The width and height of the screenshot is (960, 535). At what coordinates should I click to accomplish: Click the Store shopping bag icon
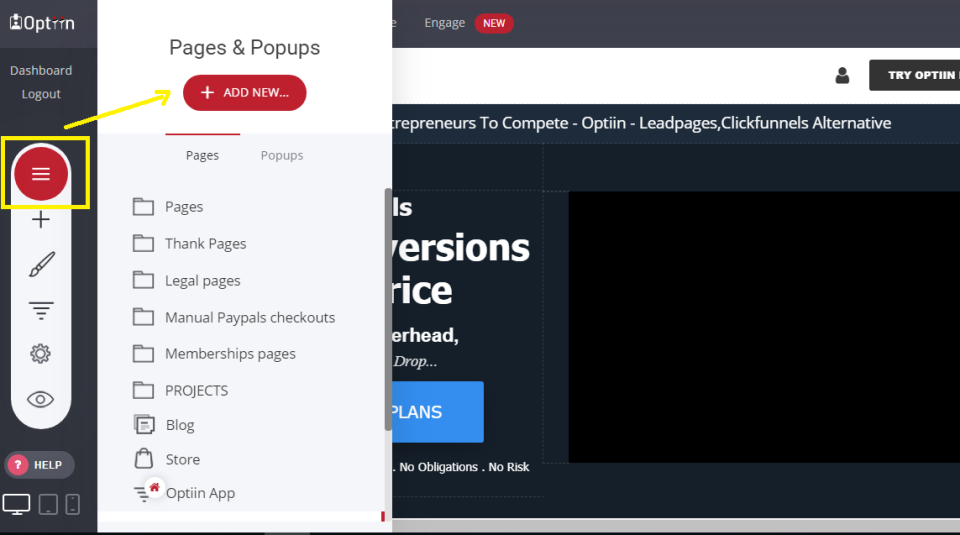pyautogui.click(x=144, y=458)
